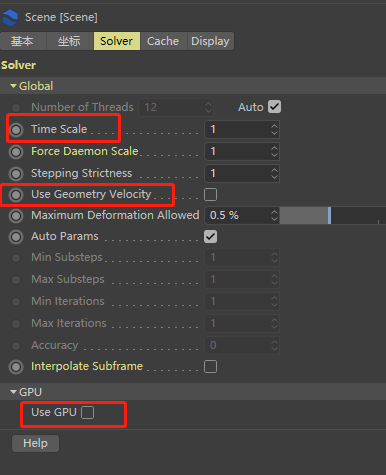The image size is (386, 475).
Task: Click the Help button
Action: click(x=35, y=443)
